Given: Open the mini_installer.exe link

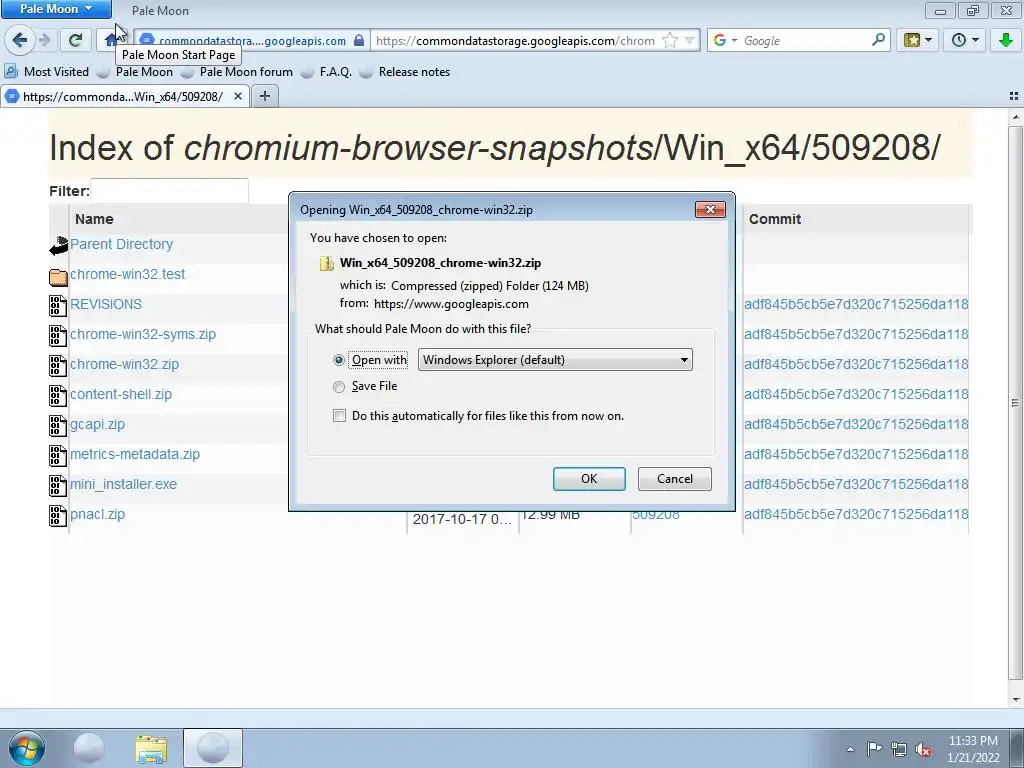Looking at the screenshot, I should click(123, 485).
